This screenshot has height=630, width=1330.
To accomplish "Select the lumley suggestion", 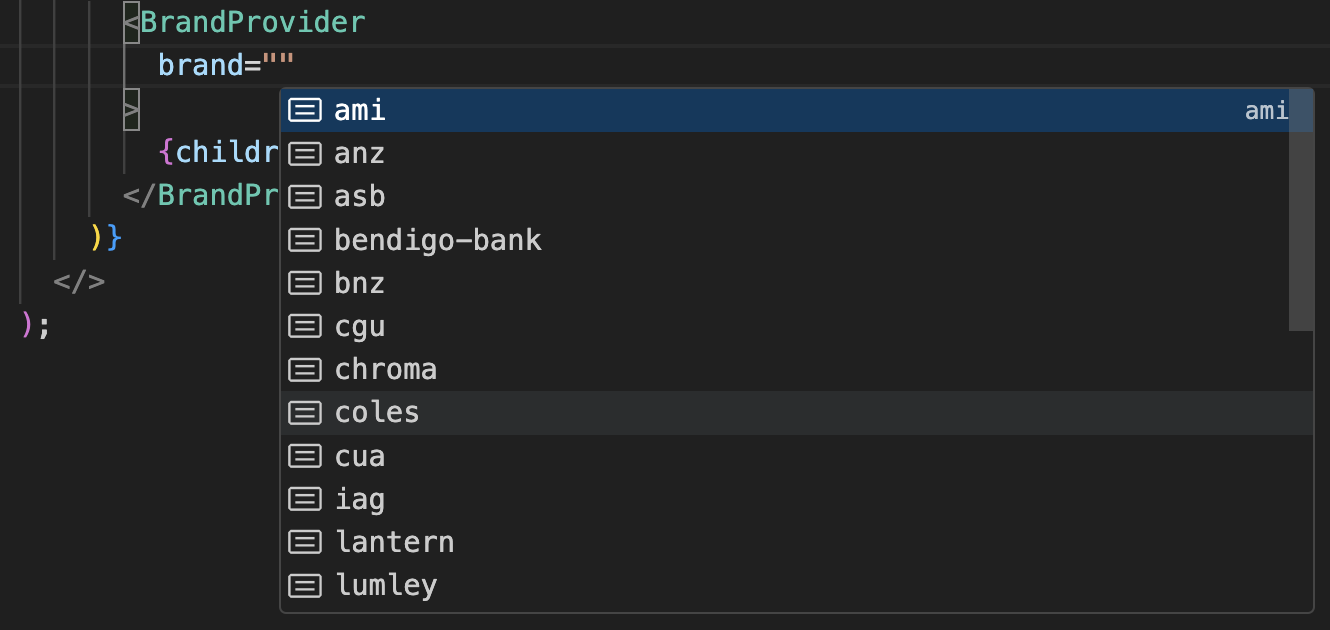I will pyautogui.click(x=387, y=585).
